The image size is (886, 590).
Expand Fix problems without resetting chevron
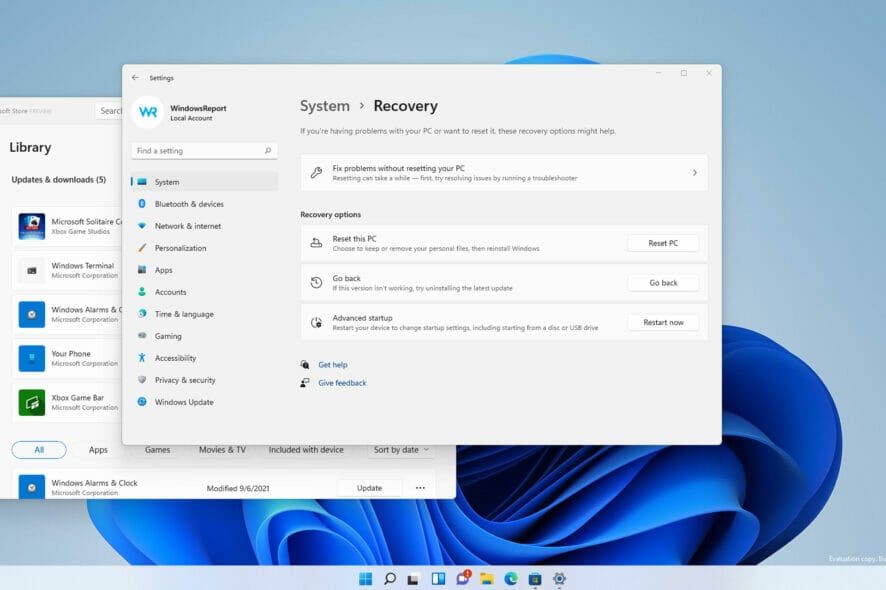coord(694,173)
